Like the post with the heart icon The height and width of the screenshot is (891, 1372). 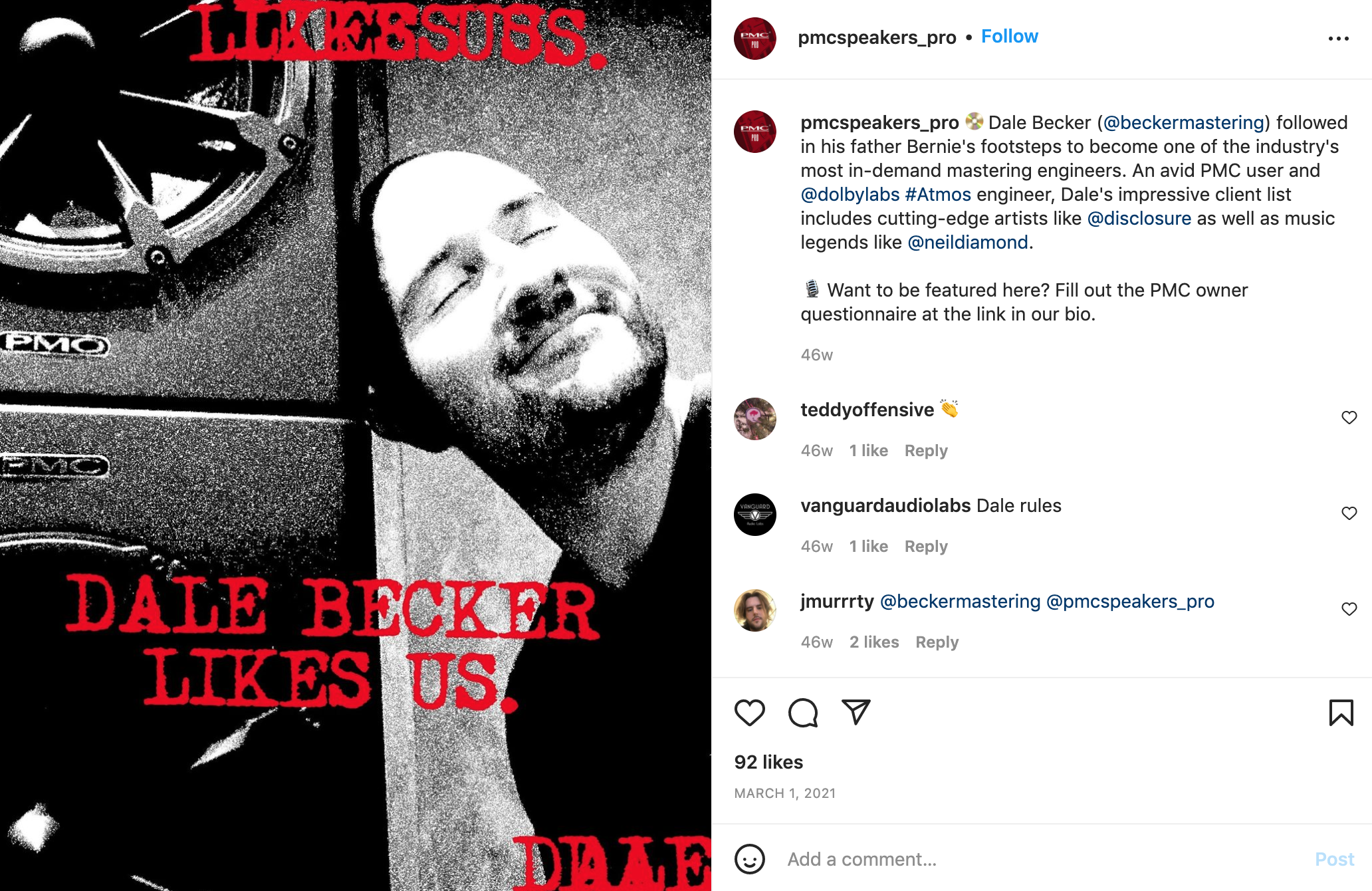click(749, 713)
